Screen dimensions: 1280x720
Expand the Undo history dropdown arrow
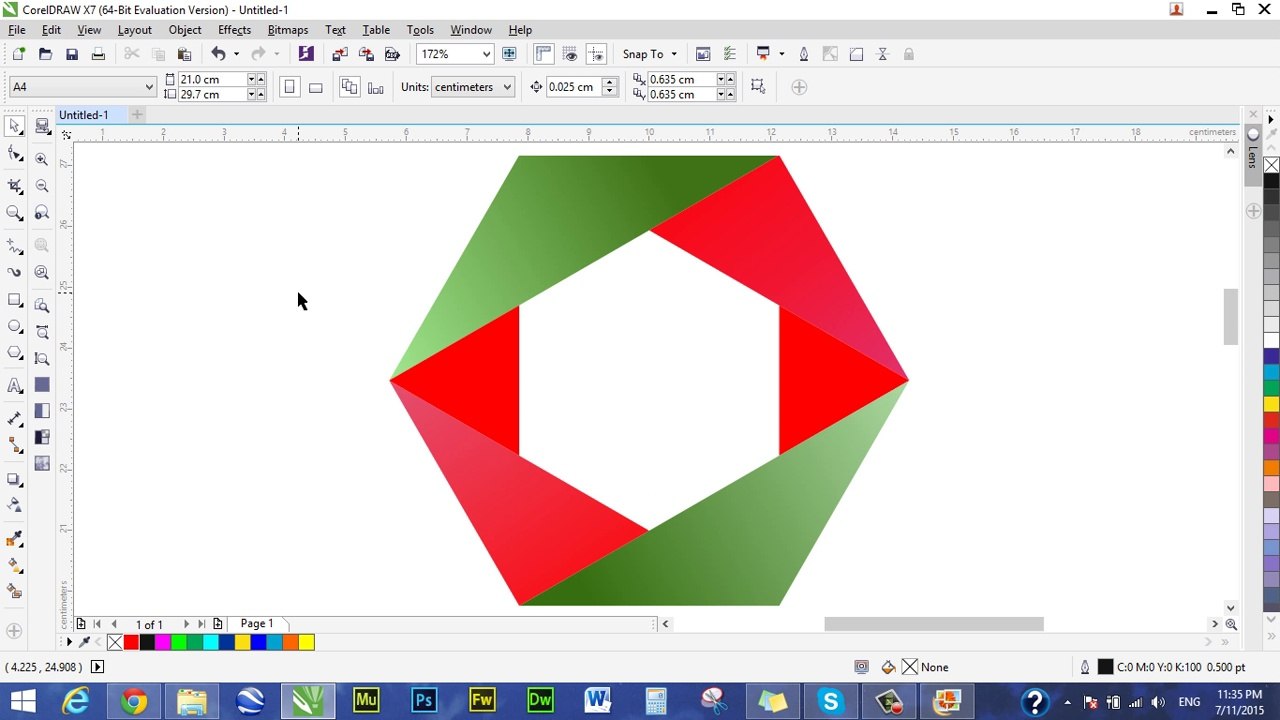[237, 54]
